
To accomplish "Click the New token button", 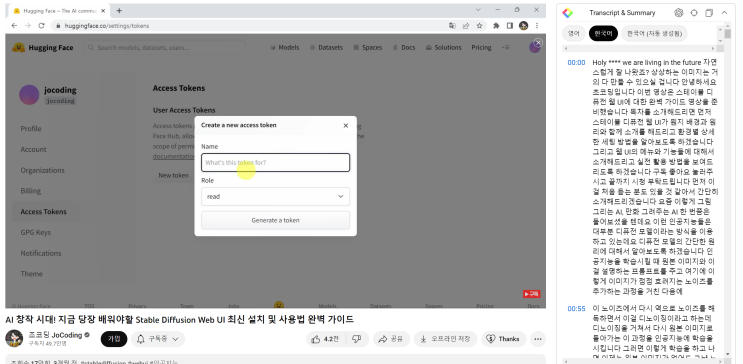I will pyautogui.click(x=173, y=175).
